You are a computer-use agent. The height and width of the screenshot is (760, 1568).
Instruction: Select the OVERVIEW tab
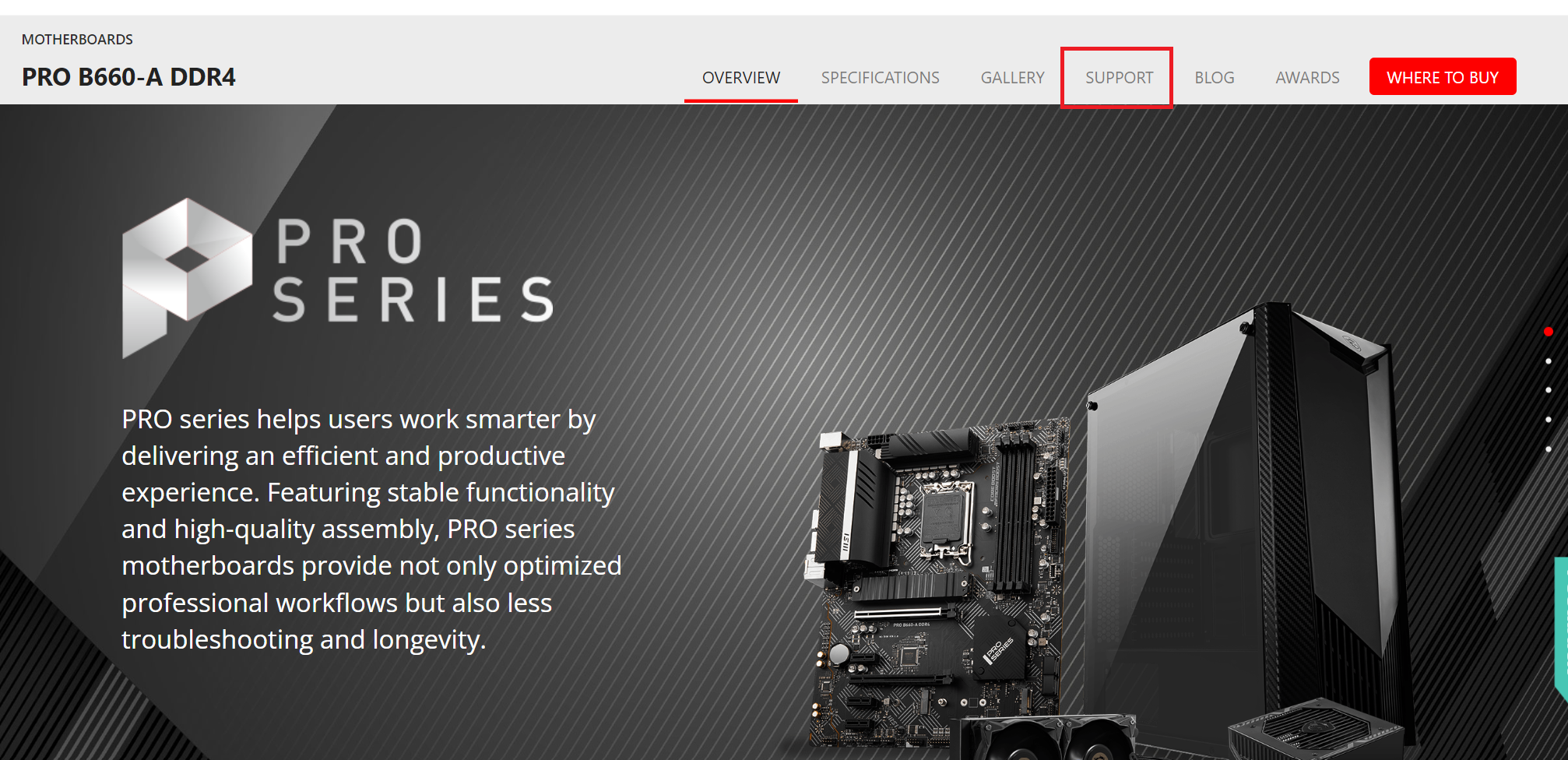click(740, 78)
